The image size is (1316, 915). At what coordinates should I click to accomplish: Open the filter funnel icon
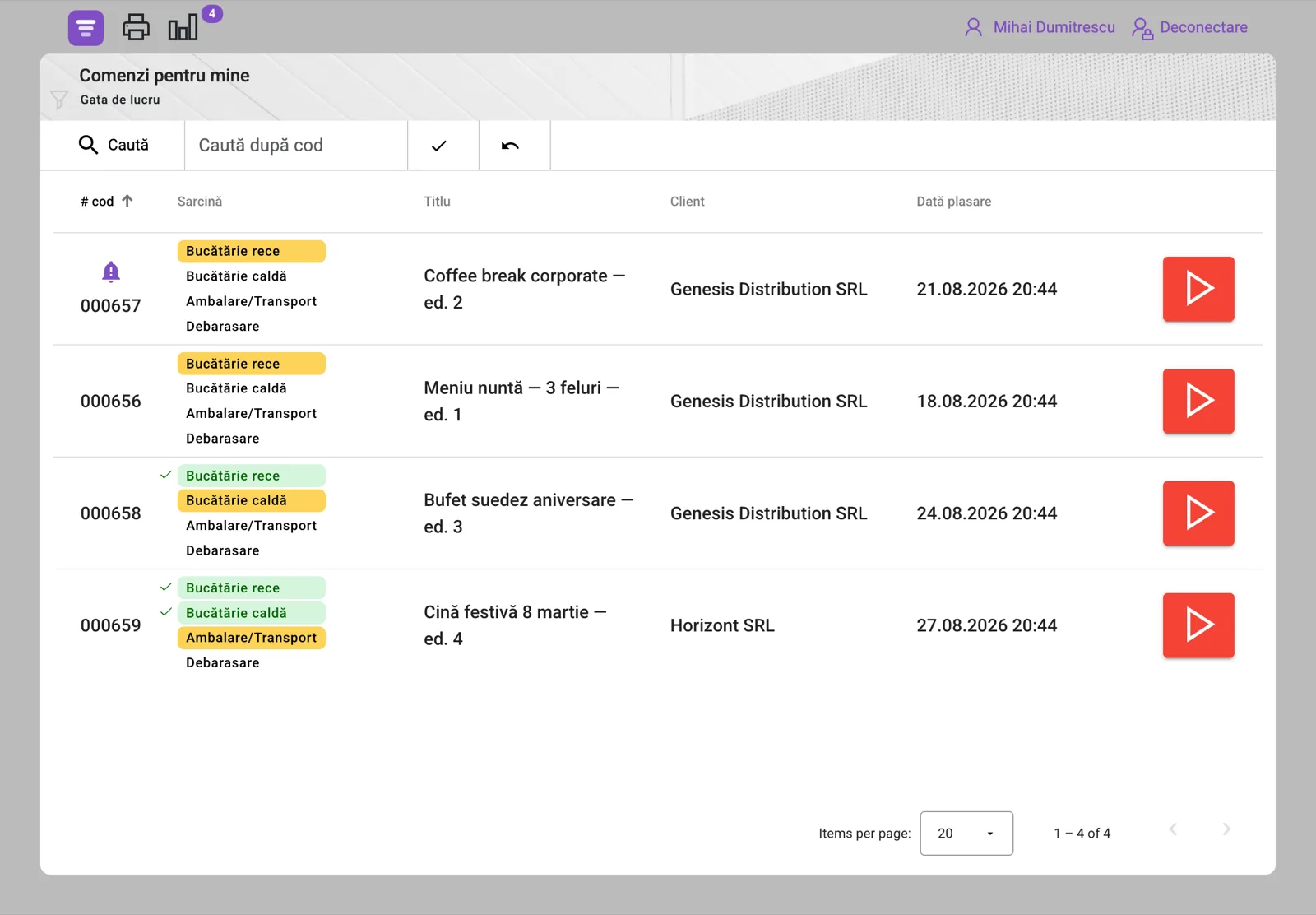click(x=59, y=100)
